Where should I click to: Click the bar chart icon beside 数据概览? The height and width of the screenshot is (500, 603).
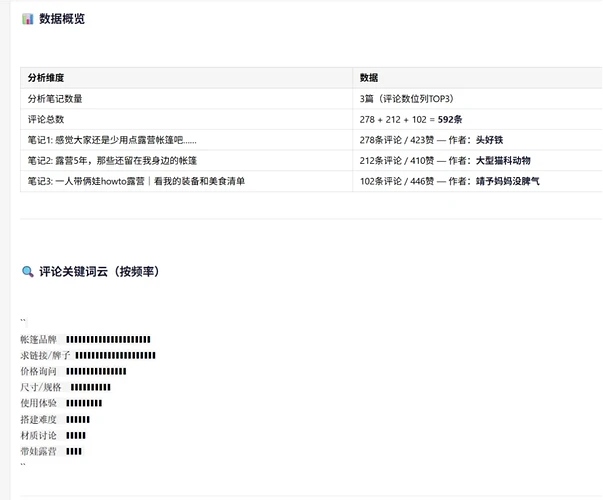(28, 19)
